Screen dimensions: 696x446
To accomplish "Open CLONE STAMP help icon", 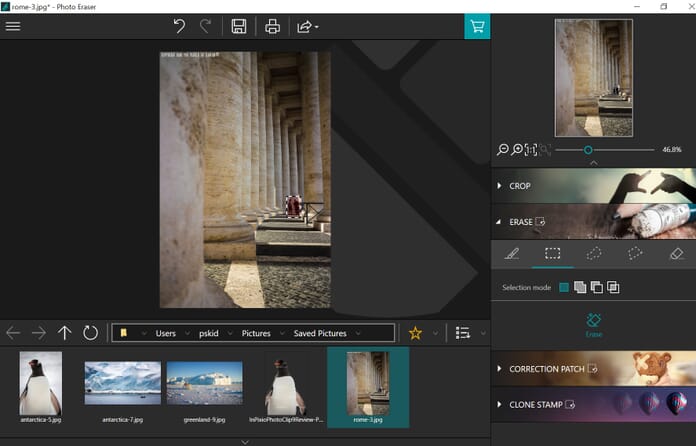I will tap(570, 404).
